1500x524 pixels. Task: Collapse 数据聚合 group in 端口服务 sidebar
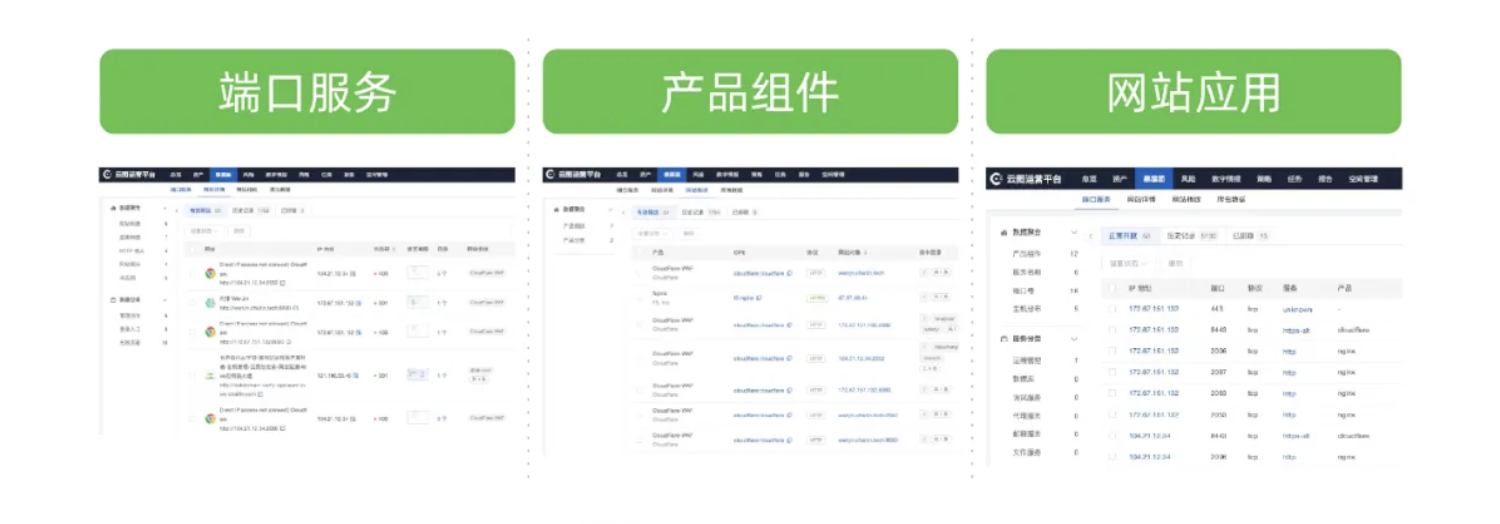[165, 208]
